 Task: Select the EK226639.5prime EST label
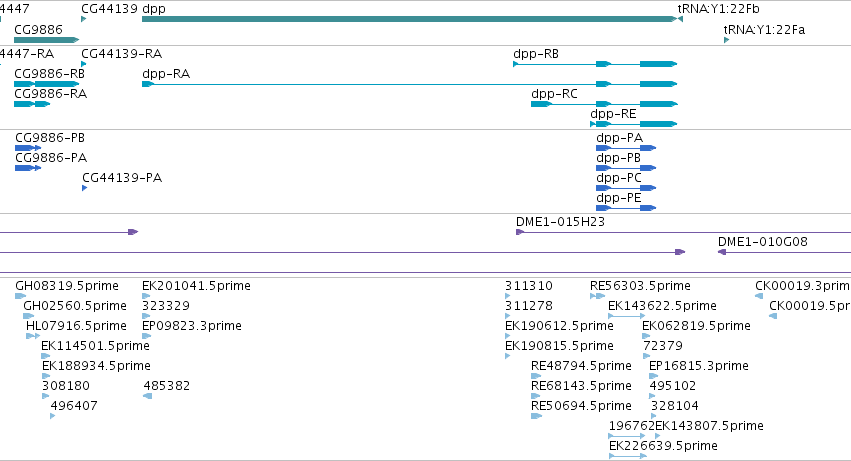663,447
